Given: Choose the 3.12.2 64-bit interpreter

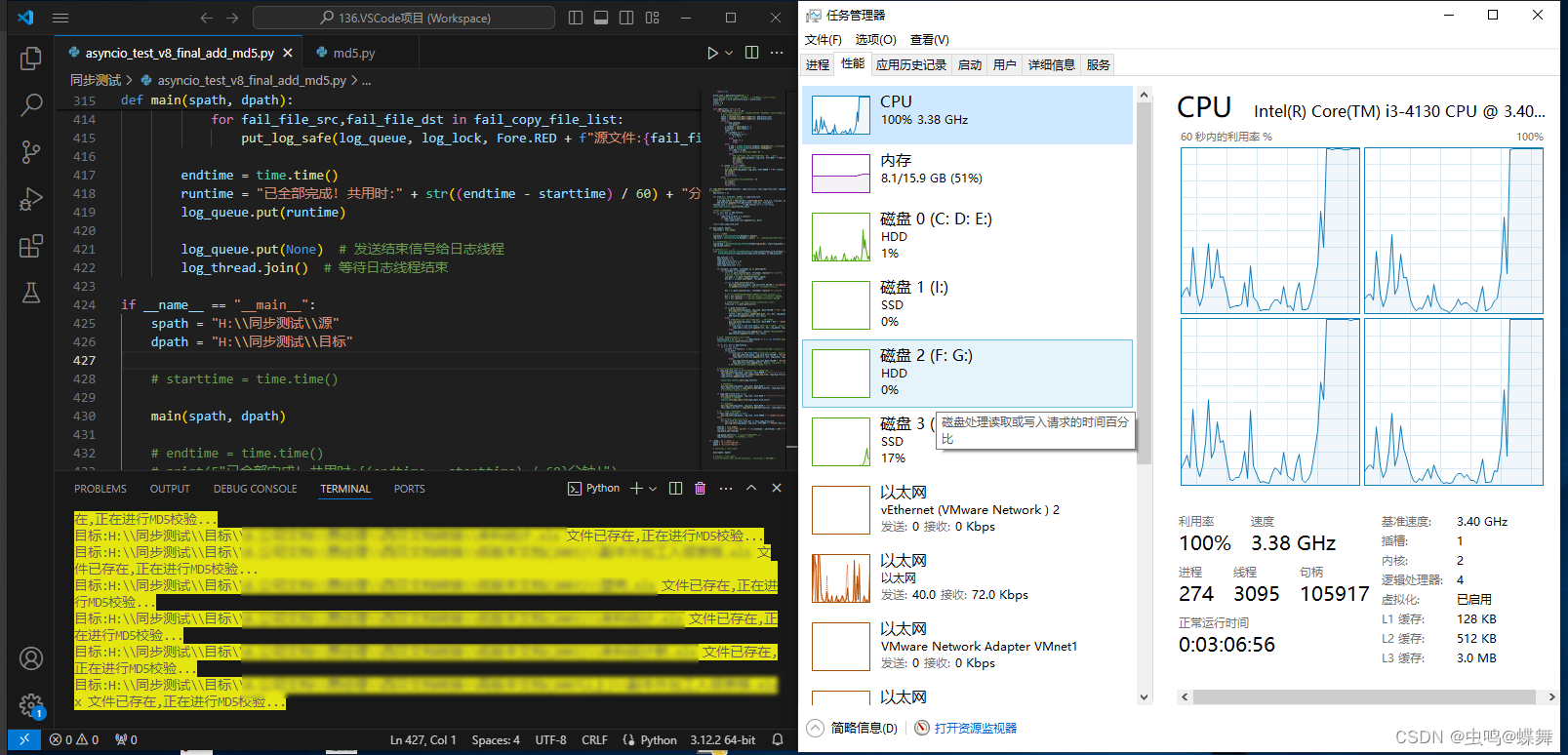Looking at the screenshot, I should 722,739.
